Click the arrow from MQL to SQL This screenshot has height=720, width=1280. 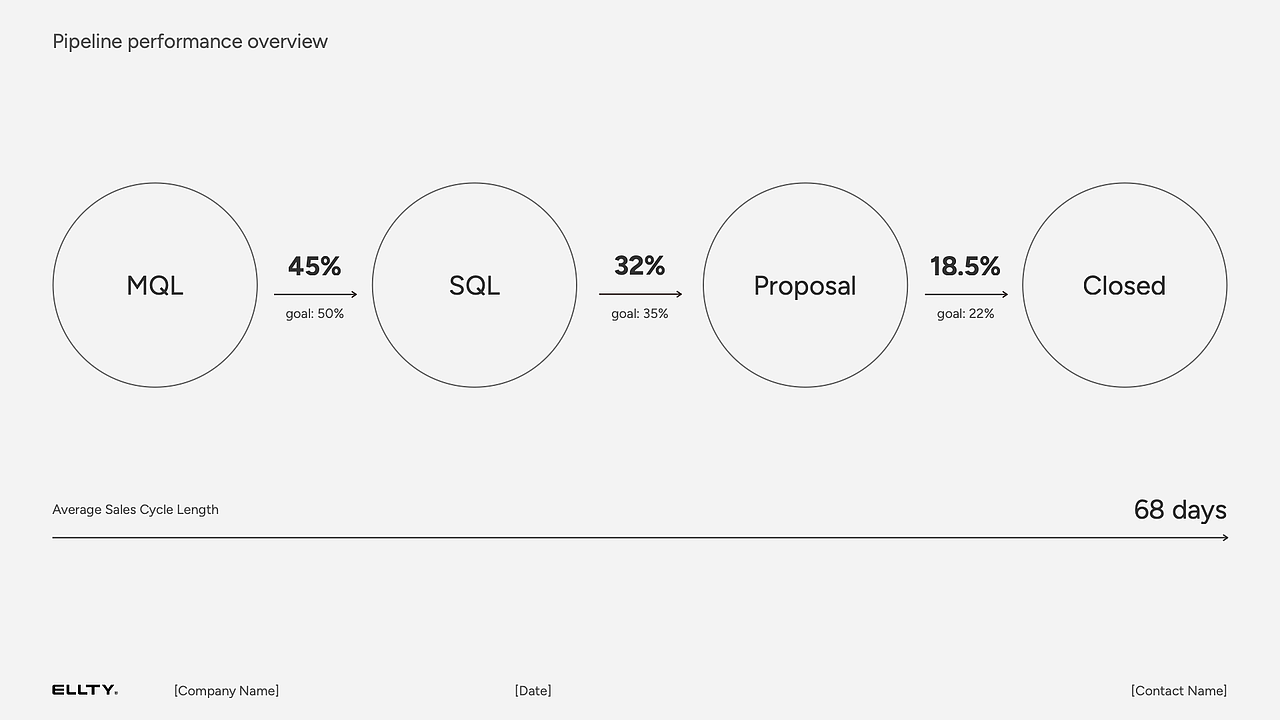[x=315, y=294]
